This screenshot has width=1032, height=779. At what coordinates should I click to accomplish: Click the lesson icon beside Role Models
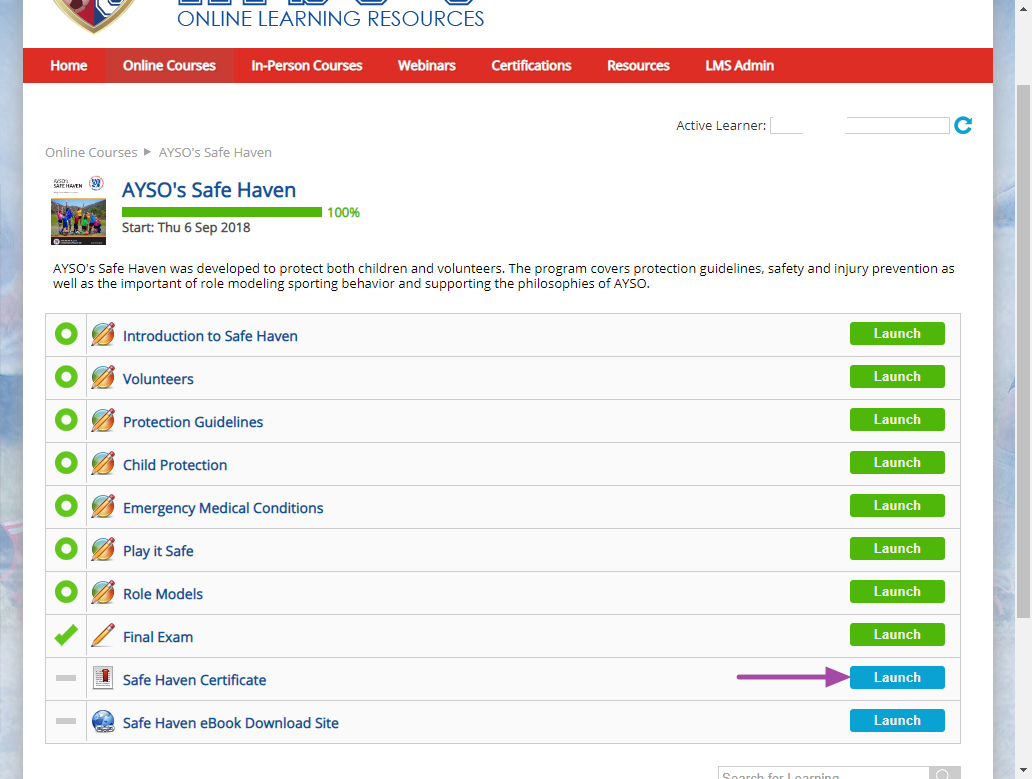(x=102, y=591)
